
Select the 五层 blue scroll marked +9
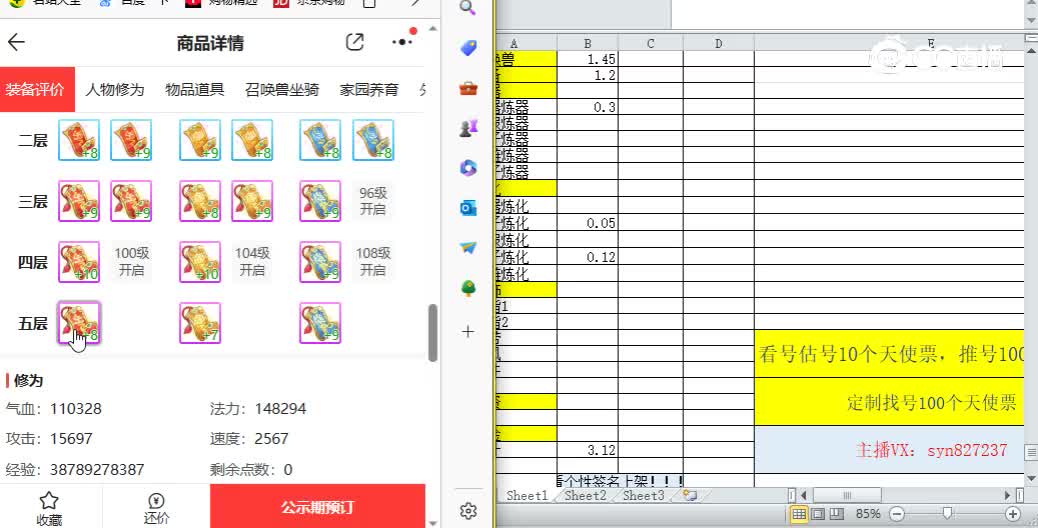pyautogui.click(x=320, y=323)
